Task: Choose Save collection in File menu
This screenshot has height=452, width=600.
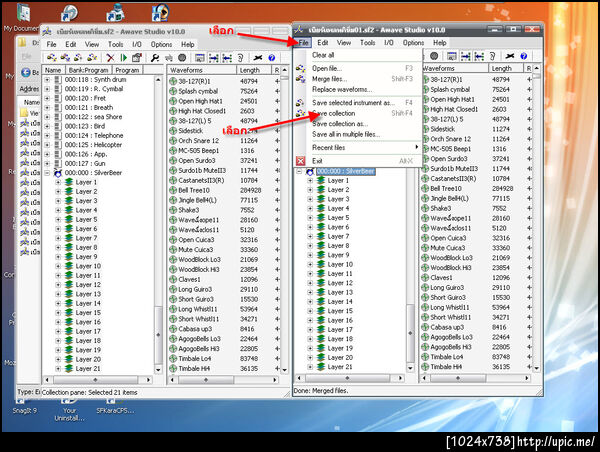Action: (334, 113)
